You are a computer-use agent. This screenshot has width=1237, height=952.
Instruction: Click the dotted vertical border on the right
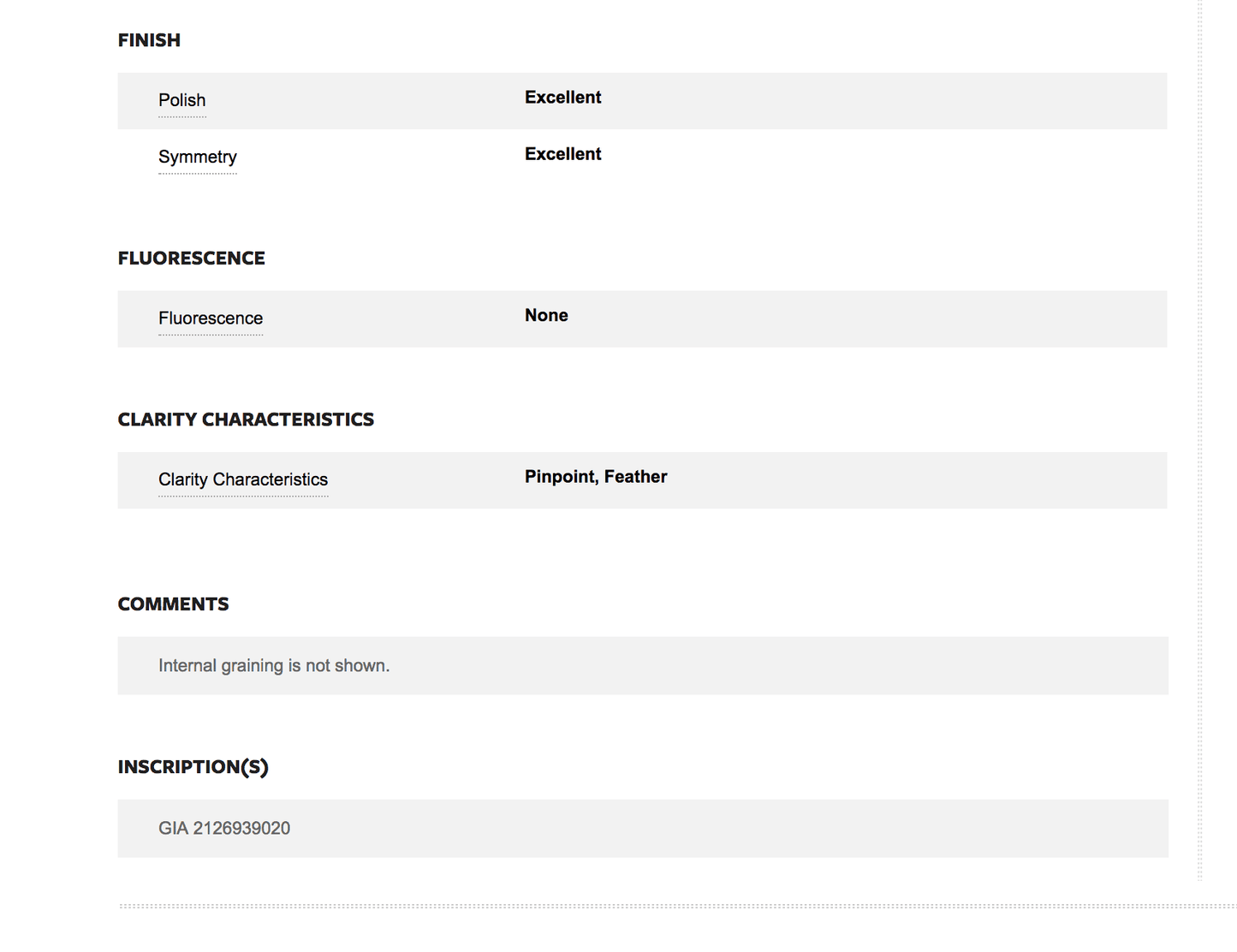pos(1200,428)
